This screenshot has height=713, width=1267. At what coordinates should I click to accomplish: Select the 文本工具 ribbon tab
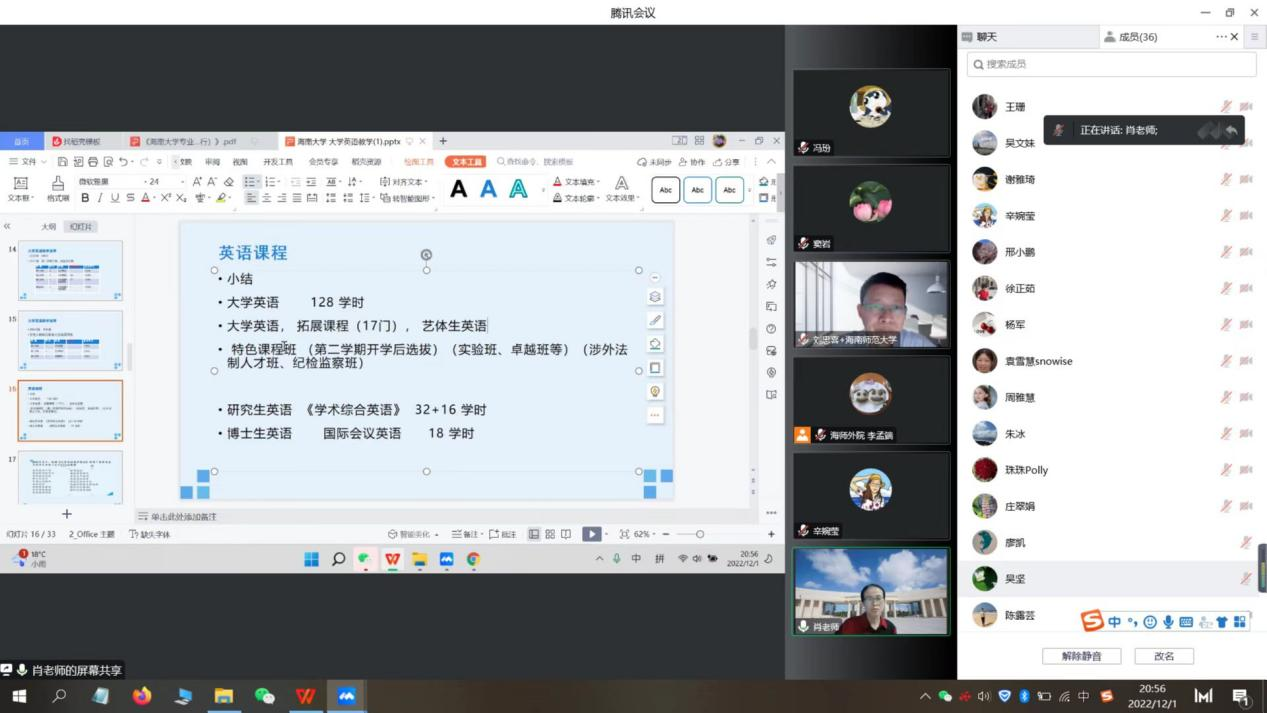point(466,162)
